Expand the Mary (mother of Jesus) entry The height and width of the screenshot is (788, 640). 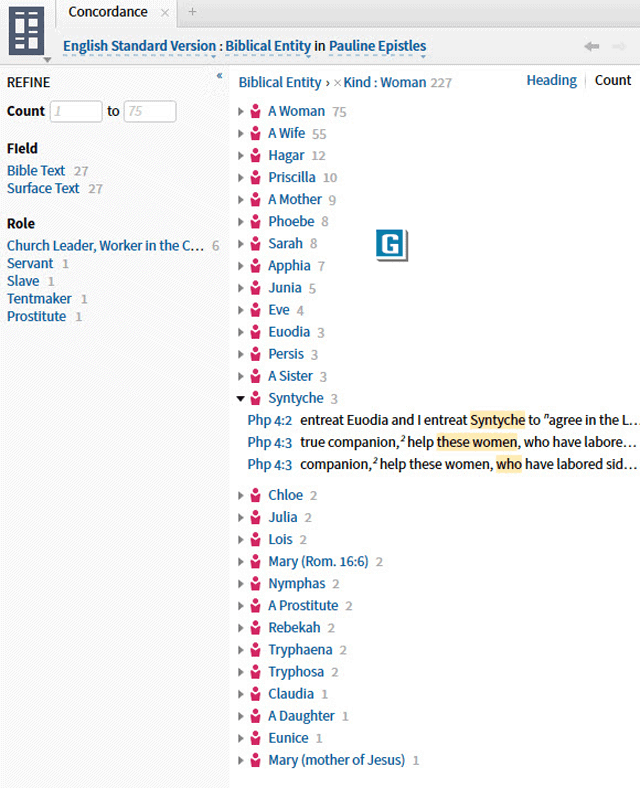click(x=241, y=760)
